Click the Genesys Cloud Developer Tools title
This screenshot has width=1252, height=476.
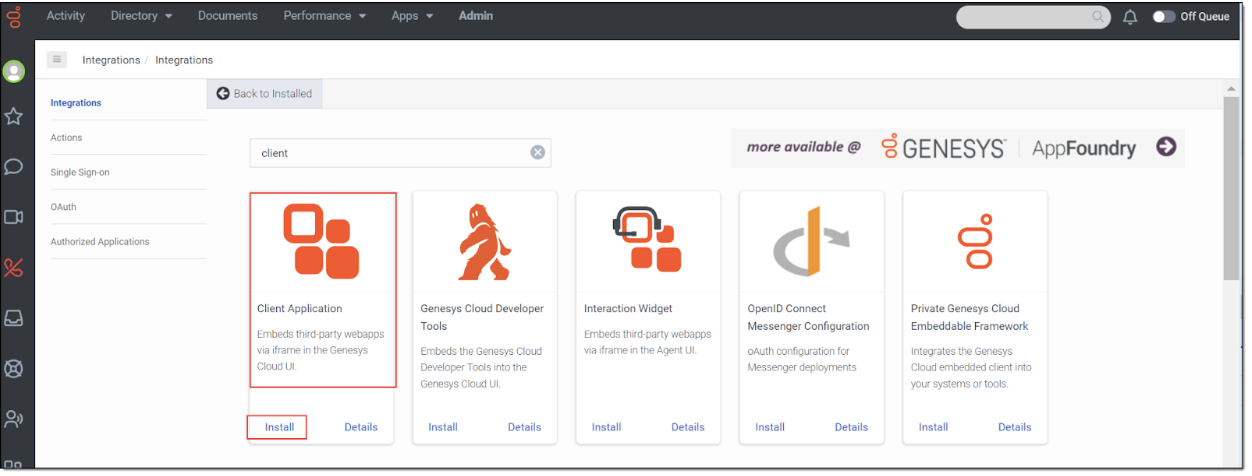click(482, 317)
